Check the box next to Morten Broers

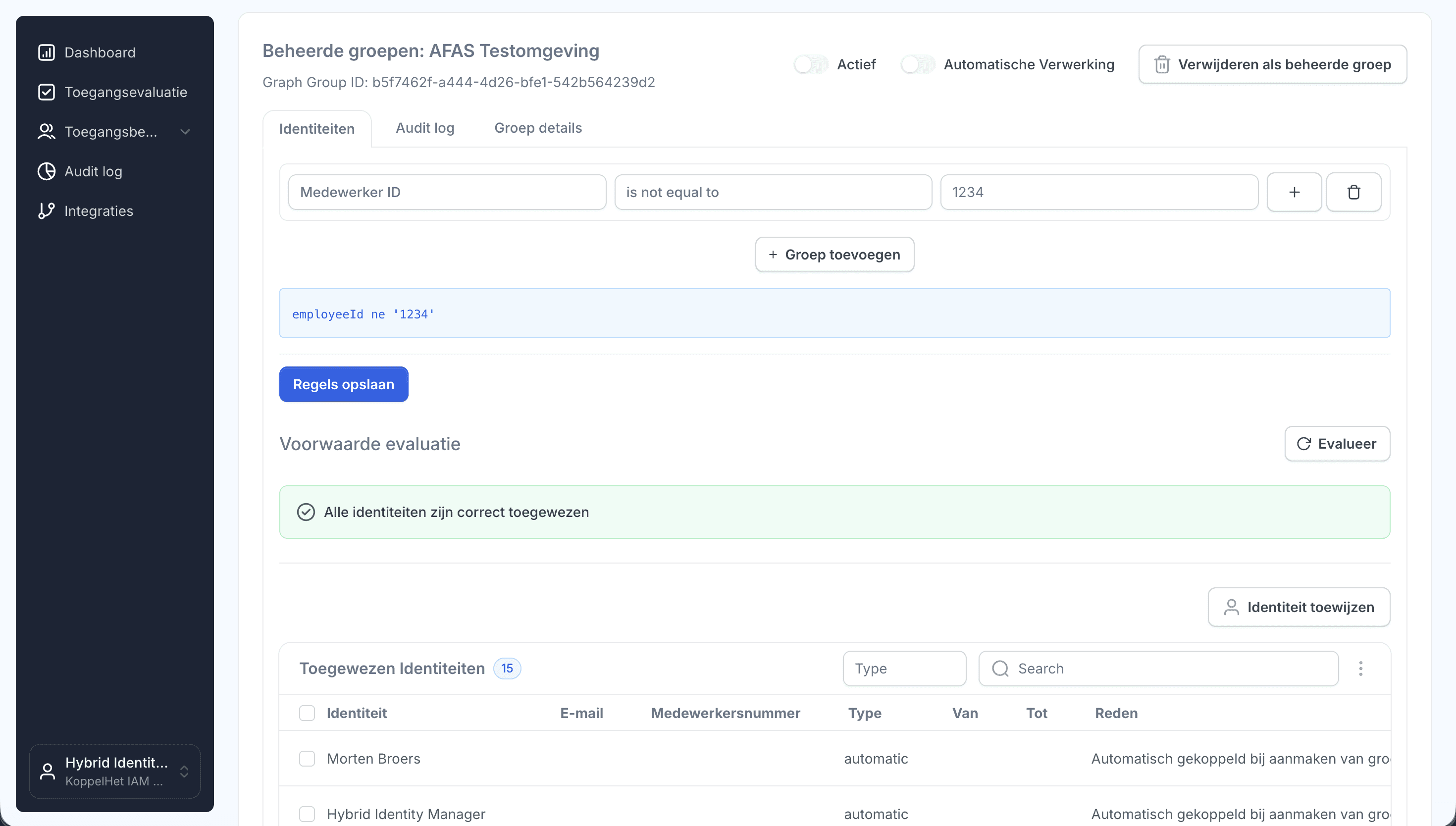(x=307, y=759)
